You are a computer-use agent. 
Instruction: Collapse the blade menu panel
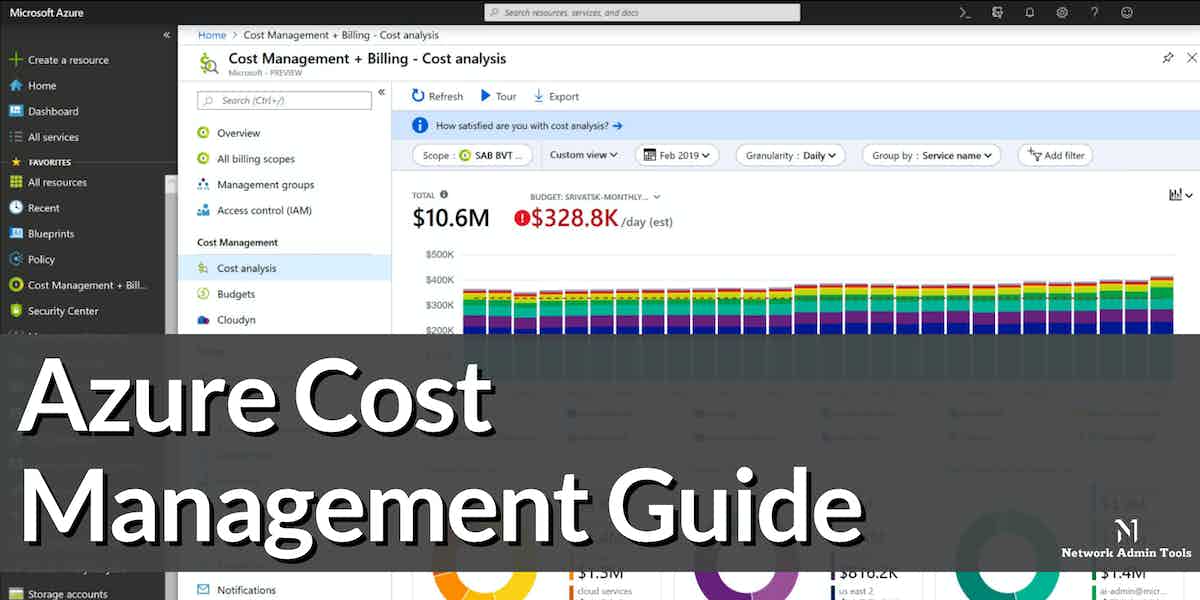(381, 92)
